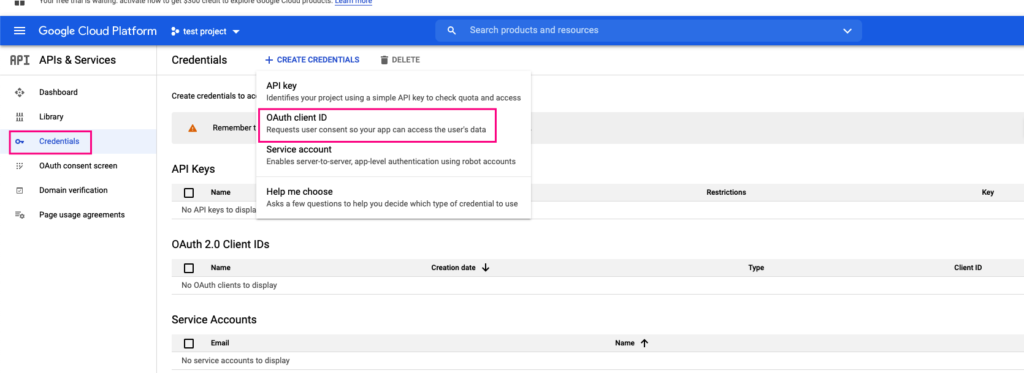Click the Credentials key icon
1024x373 pixels.
(x=20, y=142)
